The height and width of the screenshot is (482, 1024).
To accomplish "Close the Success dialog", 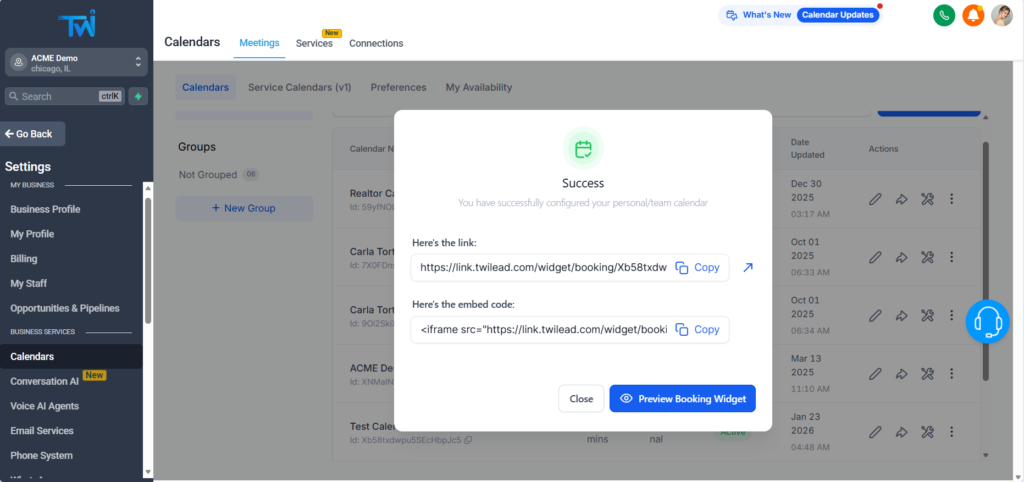I will tap(581, 398).
